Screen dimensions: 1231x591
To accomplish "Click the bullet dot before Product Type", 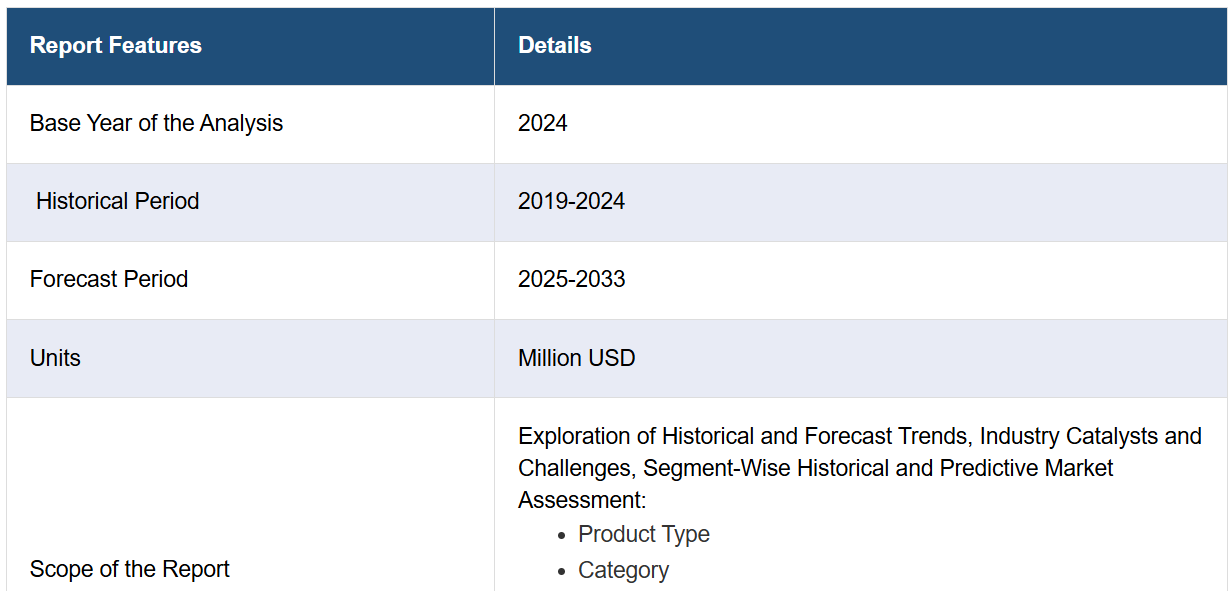I will click(563, 535).
